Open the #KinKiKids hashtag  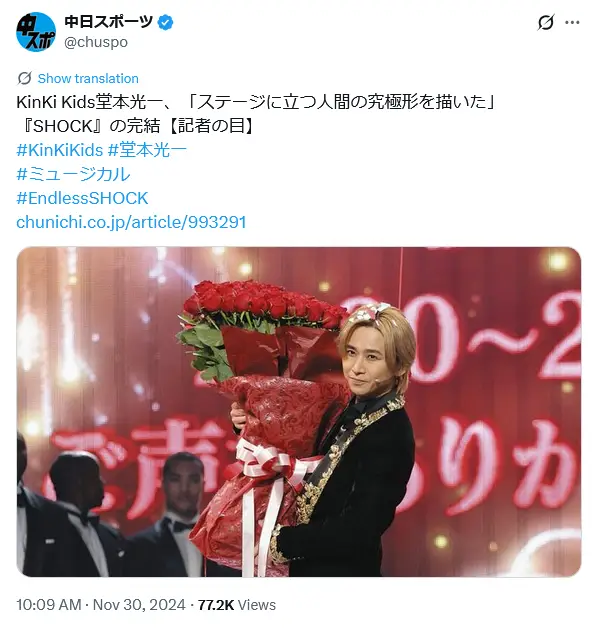[60, 150]
